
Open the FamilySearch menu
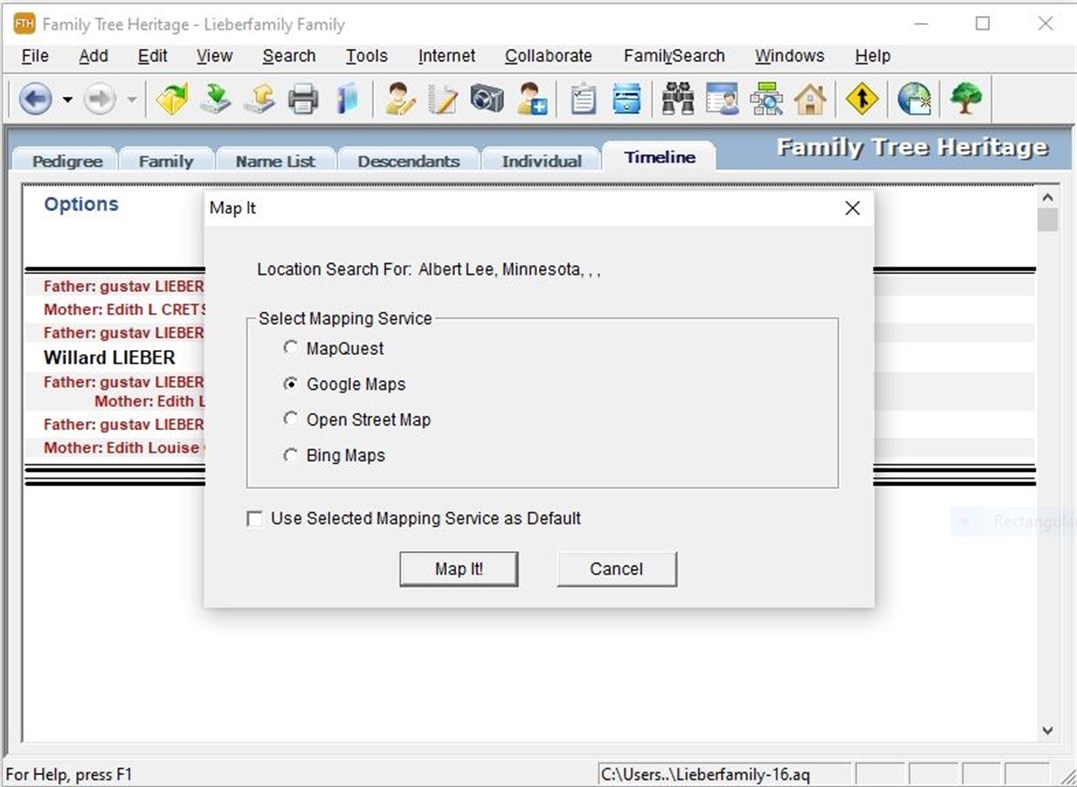coord(674,56)
